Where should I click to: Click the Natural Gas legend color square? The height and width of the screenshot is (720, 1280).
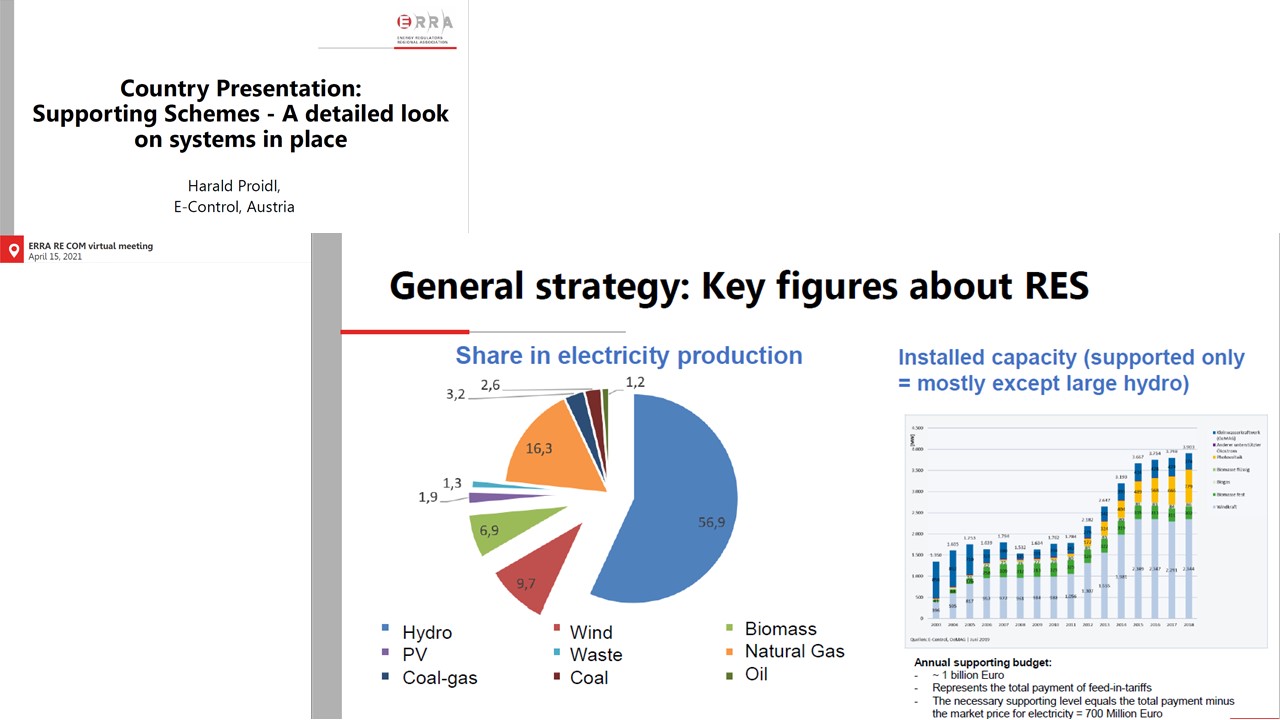point(729,650)
